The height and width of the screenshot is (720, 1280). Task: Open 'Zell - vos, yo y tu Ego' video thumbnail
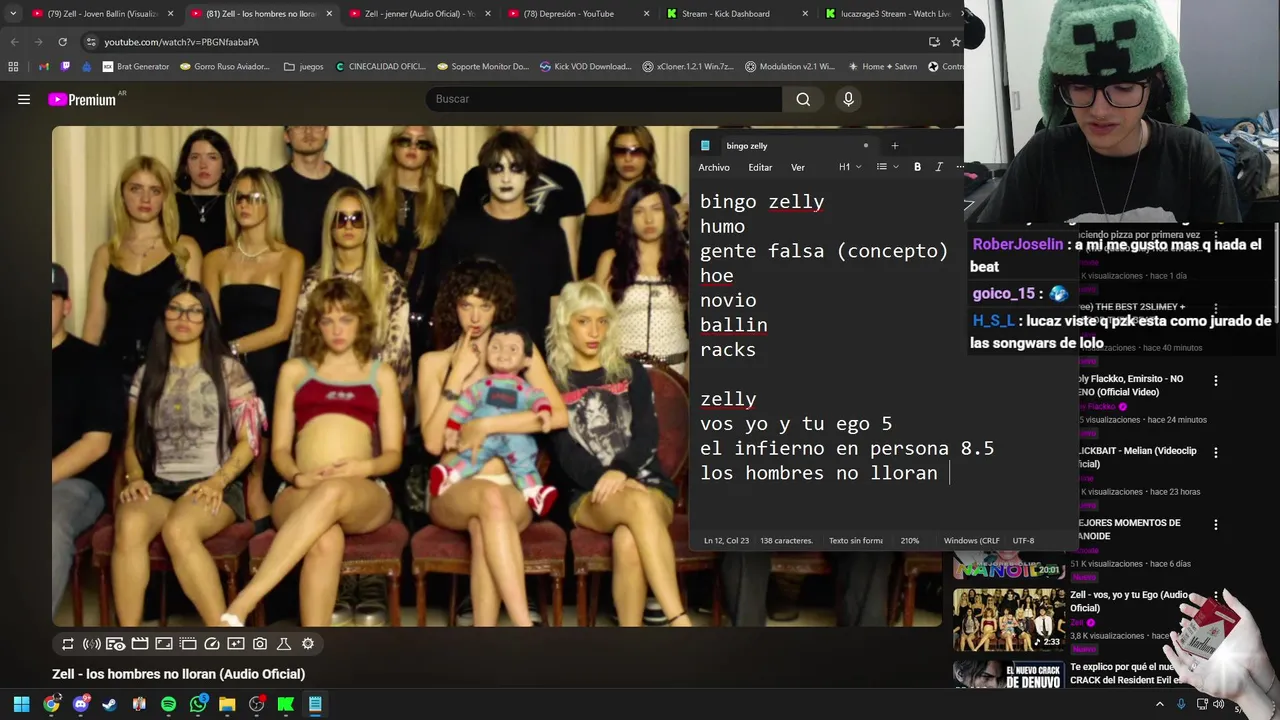coord(1009,619)
